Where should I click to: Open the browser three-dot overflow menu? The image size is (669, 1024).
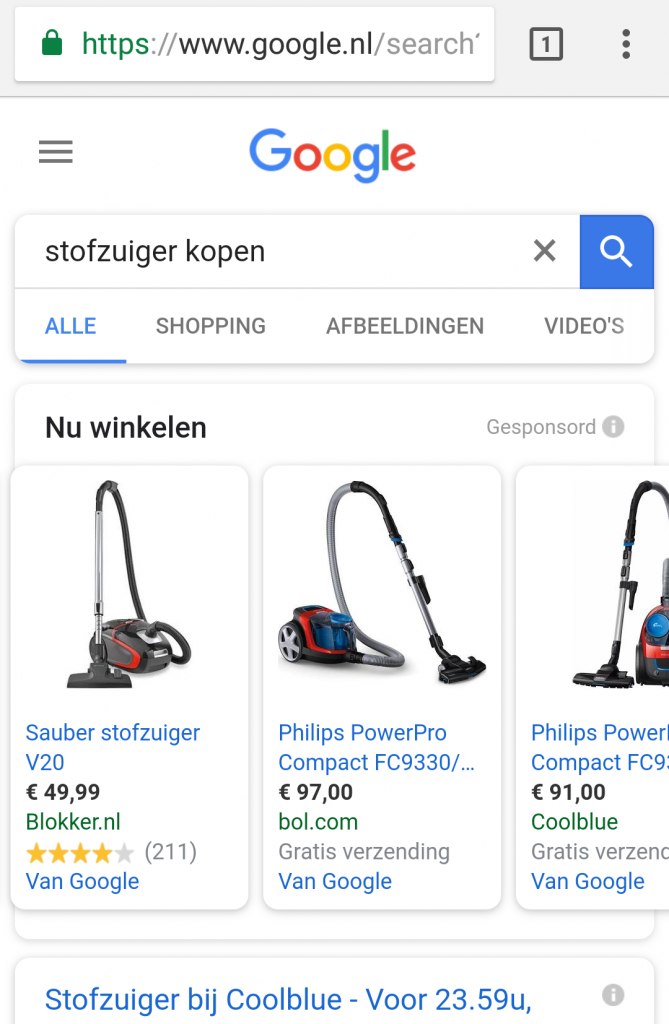(626, 44)
